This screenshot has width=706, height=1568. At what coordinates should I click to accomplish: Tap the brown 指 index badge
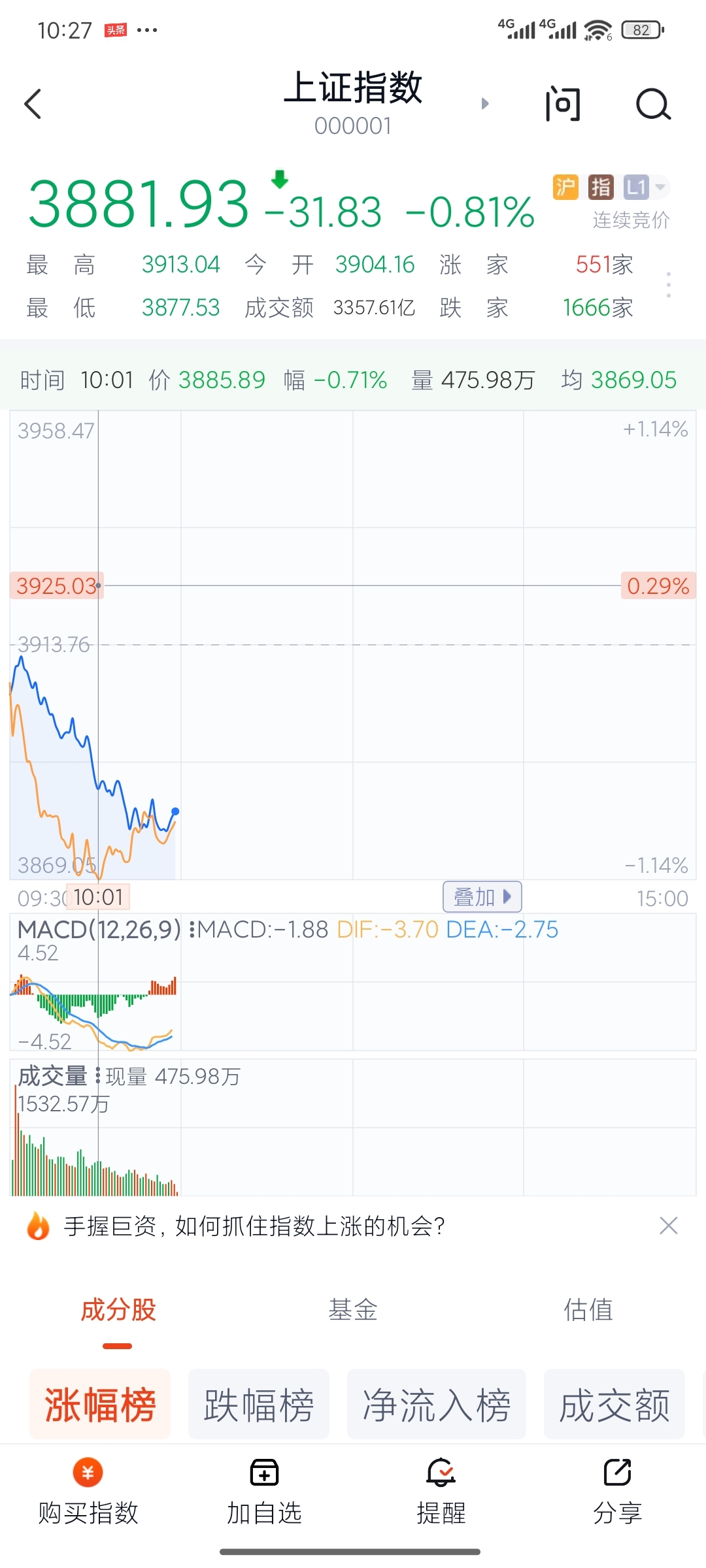(x=601, y=188)
